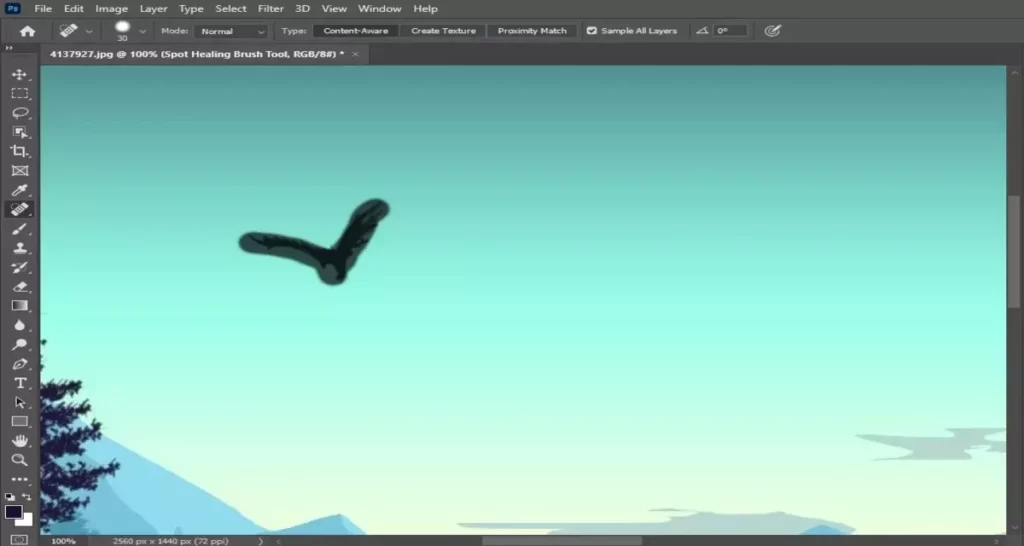1024x546 pixels.
Task: Open the Help menu
Action: point(425,8)
